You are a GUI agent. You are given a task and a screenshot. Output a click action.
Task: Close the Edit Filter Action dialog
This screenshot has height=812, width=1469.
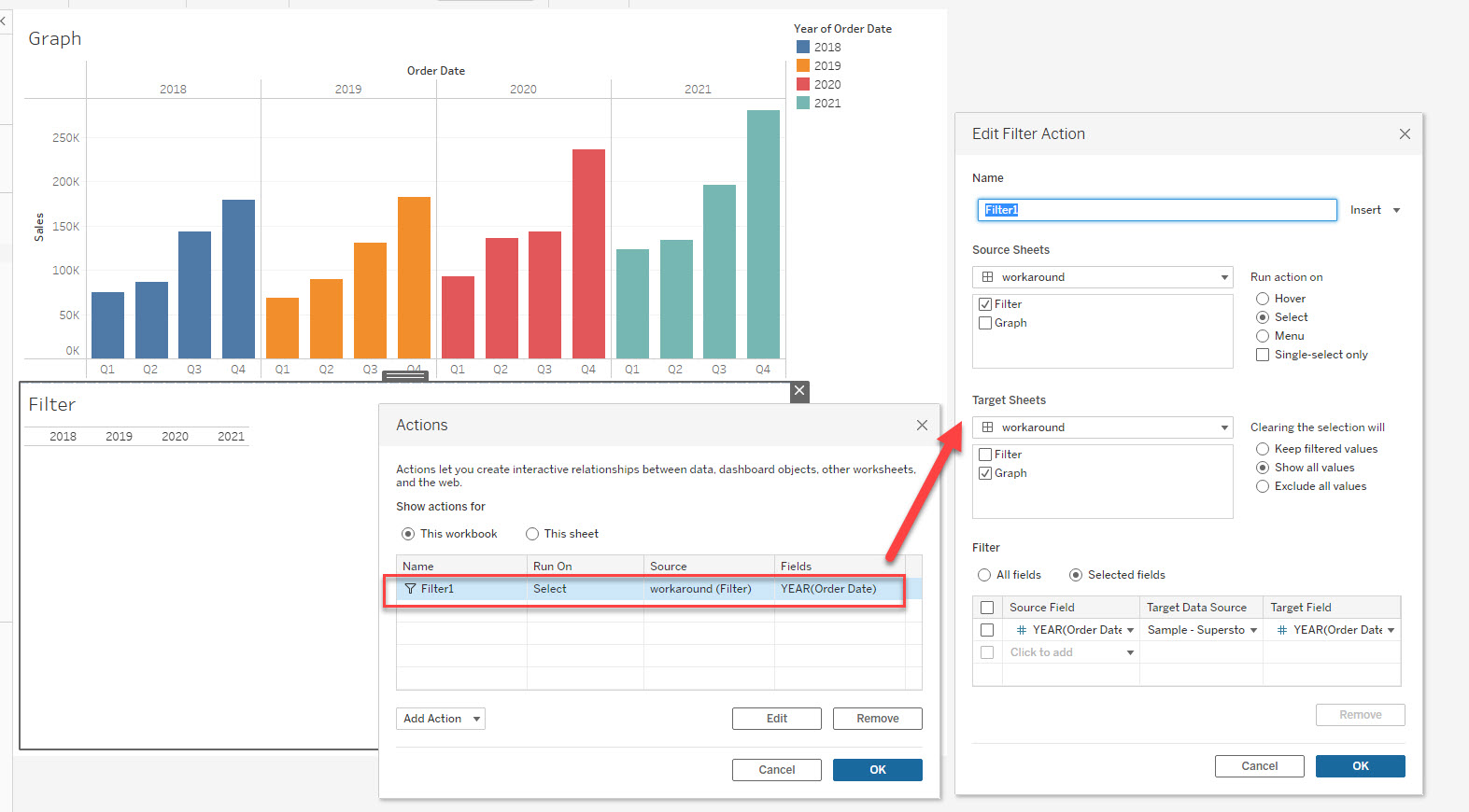pyautogui.click(x=1404, y=134)
